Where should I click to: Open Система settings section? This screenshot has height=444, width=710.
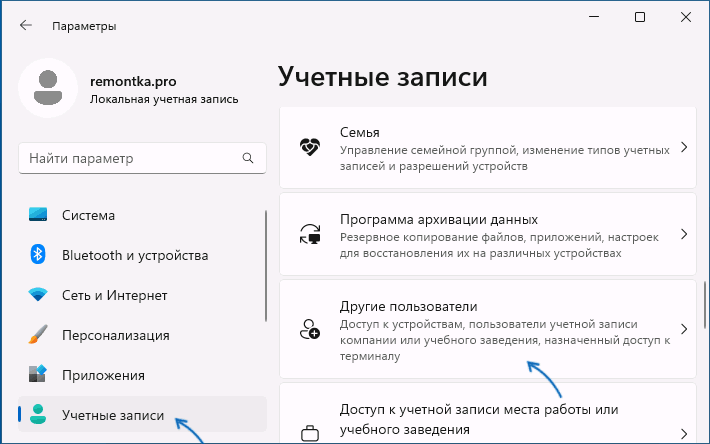(142, 215)
